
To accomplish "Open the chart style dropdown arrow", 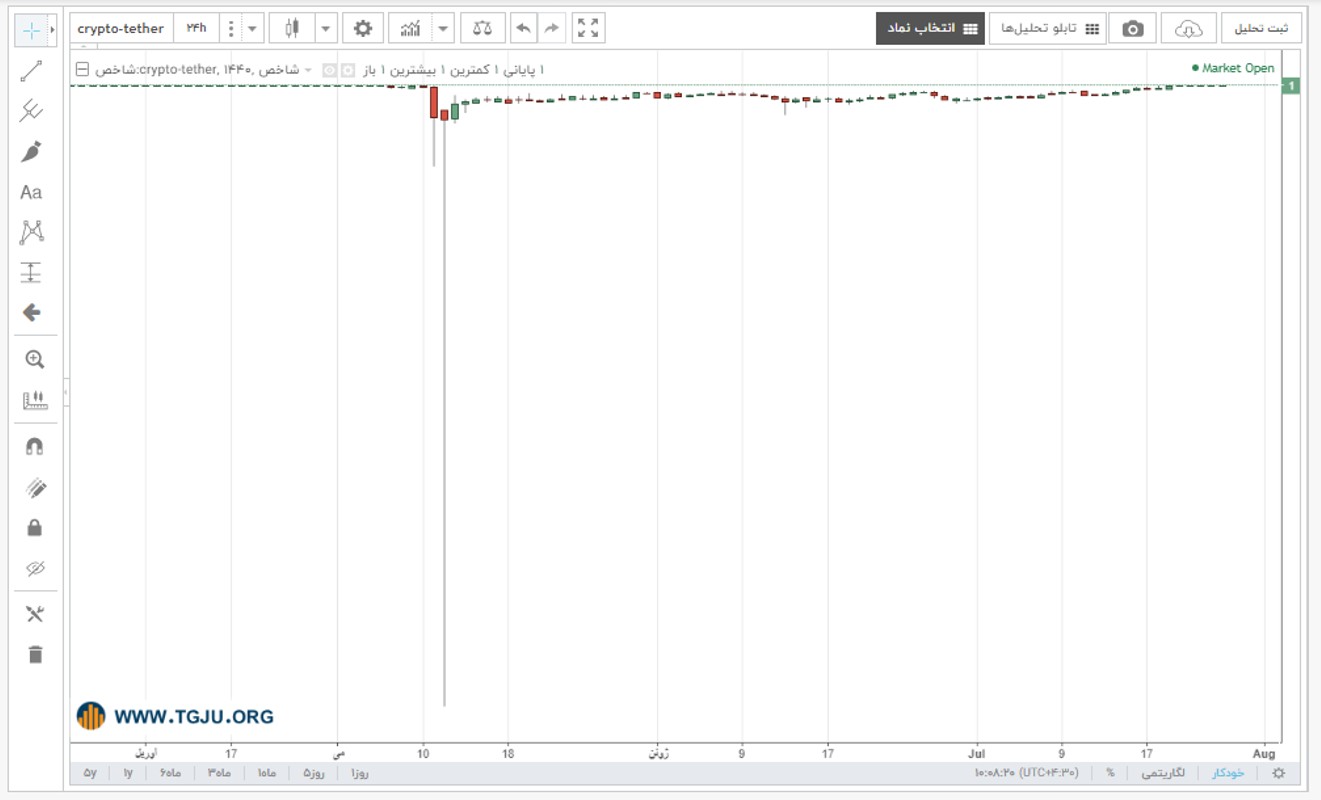I will [326, 28].
